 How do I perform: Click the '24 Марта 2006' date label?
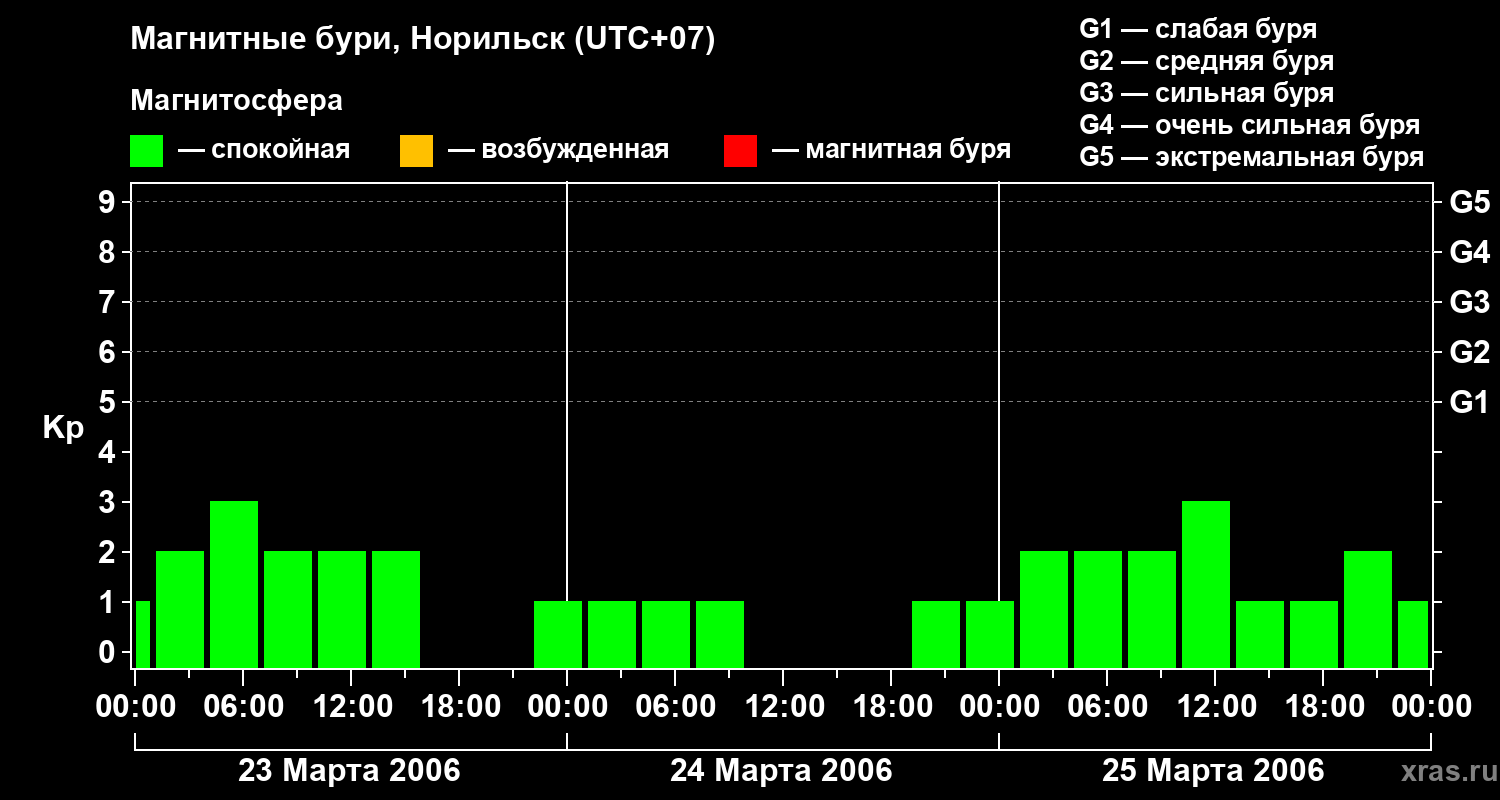point(781,771)
